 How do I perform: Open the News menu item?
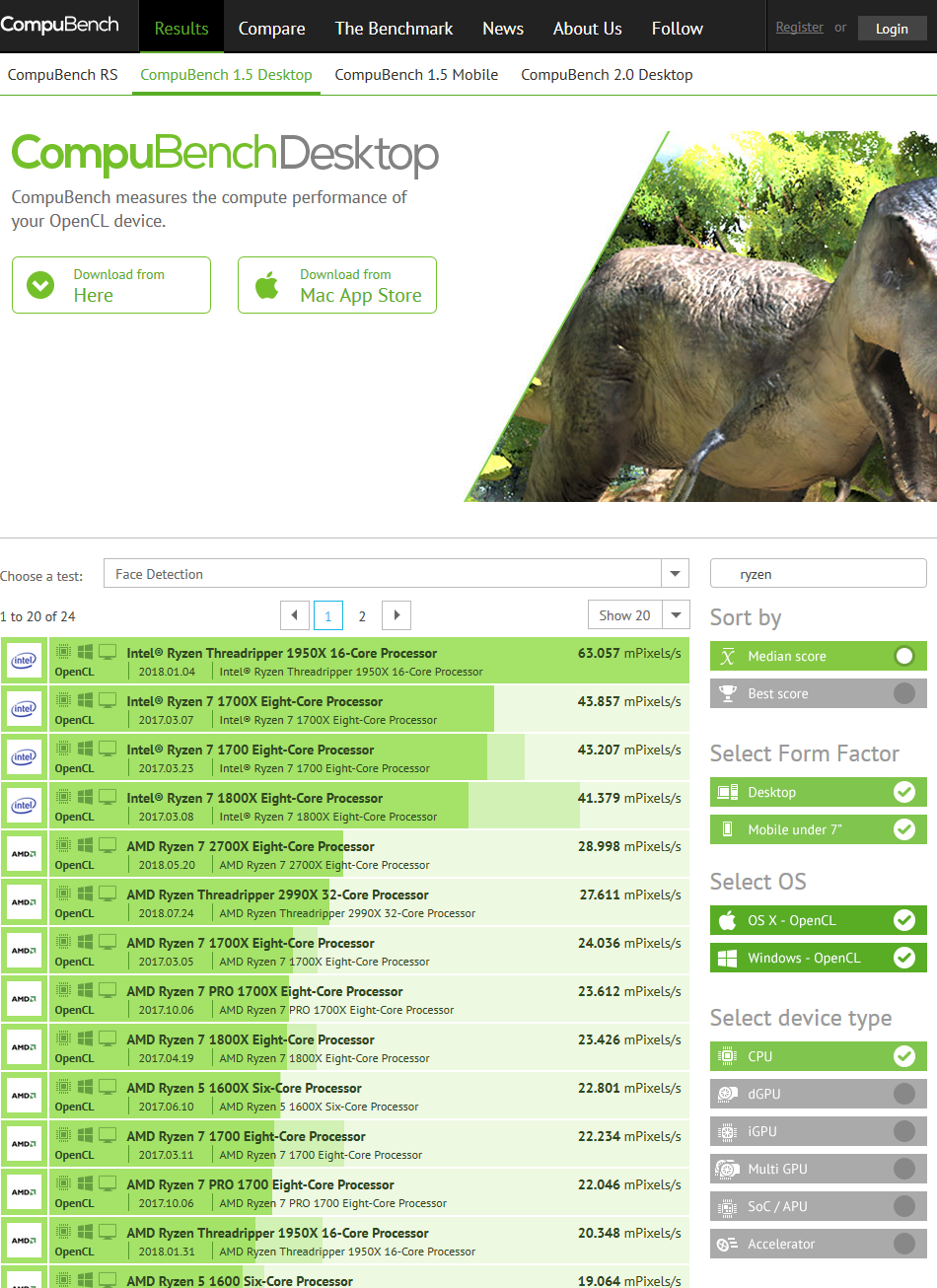pyautogui.click(x=503, y=28)
